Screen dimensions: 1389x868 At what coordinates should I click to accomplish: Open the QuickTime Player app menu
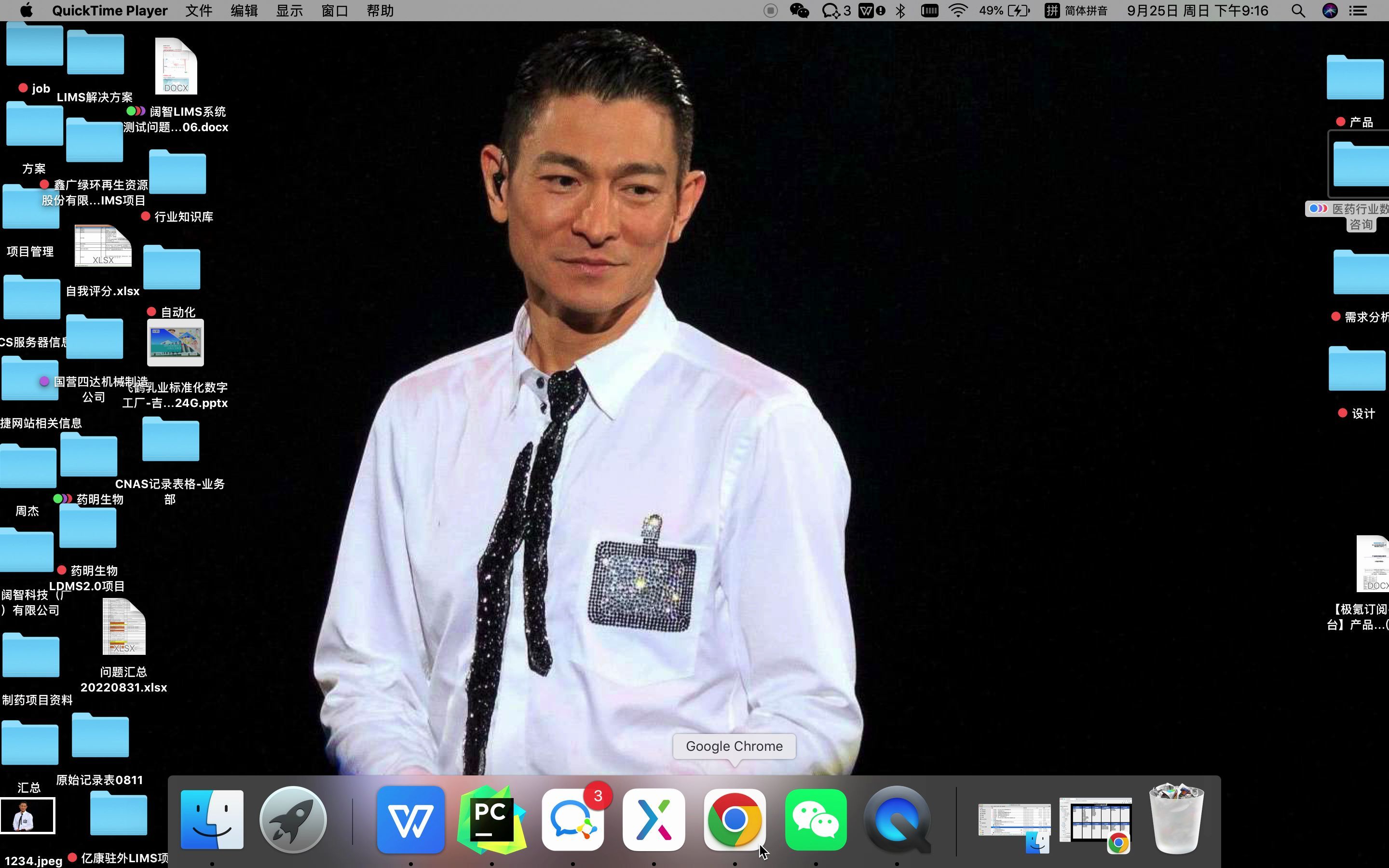[109, 10]
